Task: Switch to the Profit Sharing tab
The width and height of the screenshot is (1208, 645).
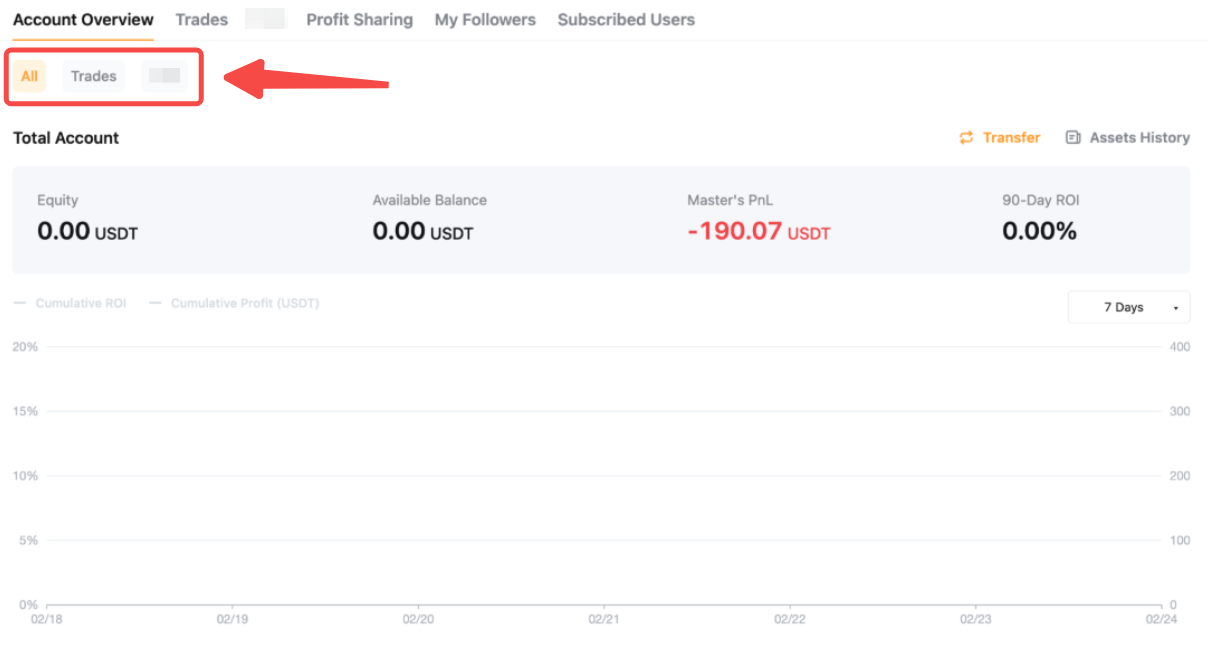Action: [x=359, y=20]
